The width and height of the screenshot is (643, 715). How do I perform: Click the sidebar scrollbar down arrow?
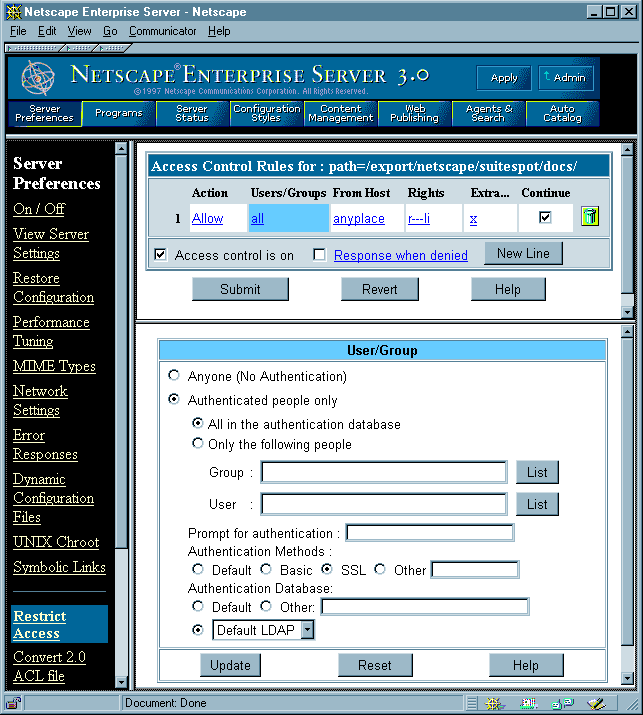pos(121,682)
